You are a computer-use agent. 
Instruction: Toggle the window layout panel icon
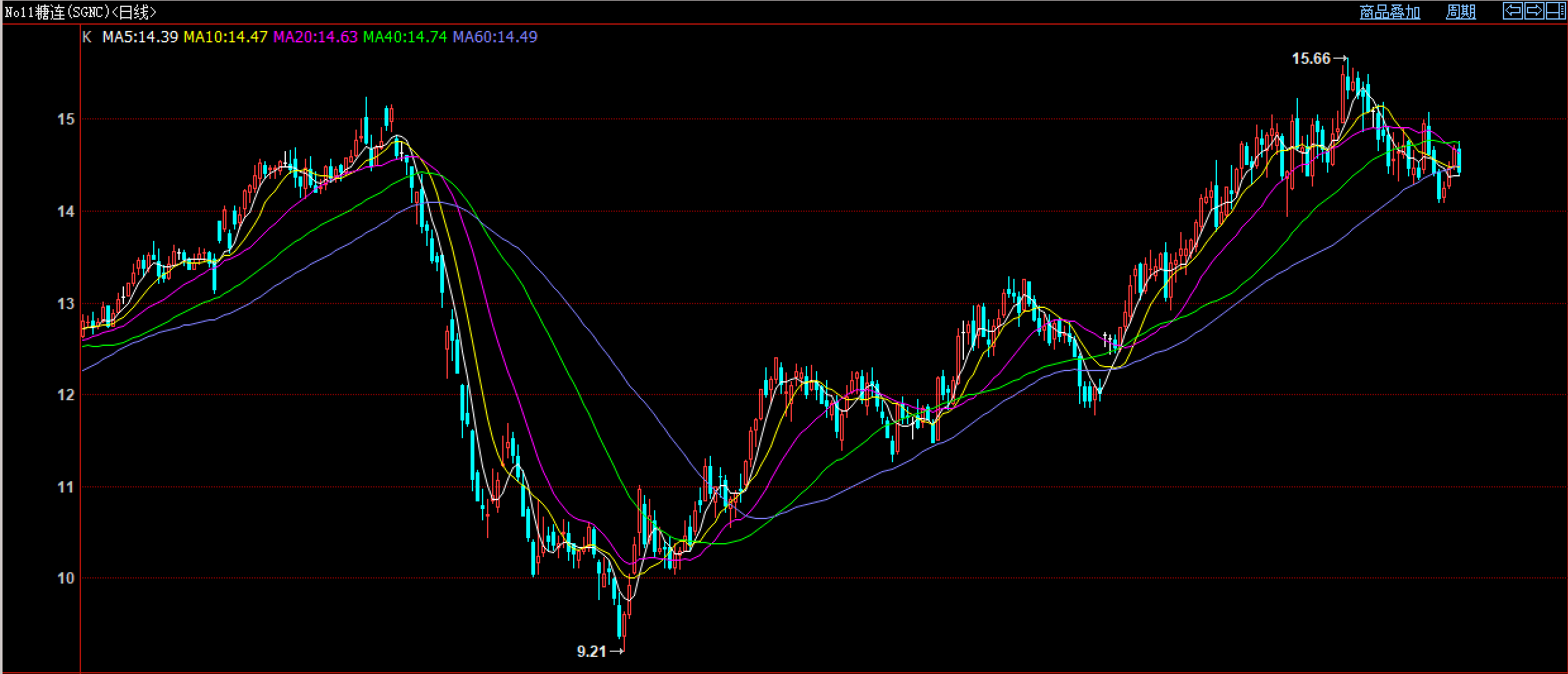(x=1555, y=11)
